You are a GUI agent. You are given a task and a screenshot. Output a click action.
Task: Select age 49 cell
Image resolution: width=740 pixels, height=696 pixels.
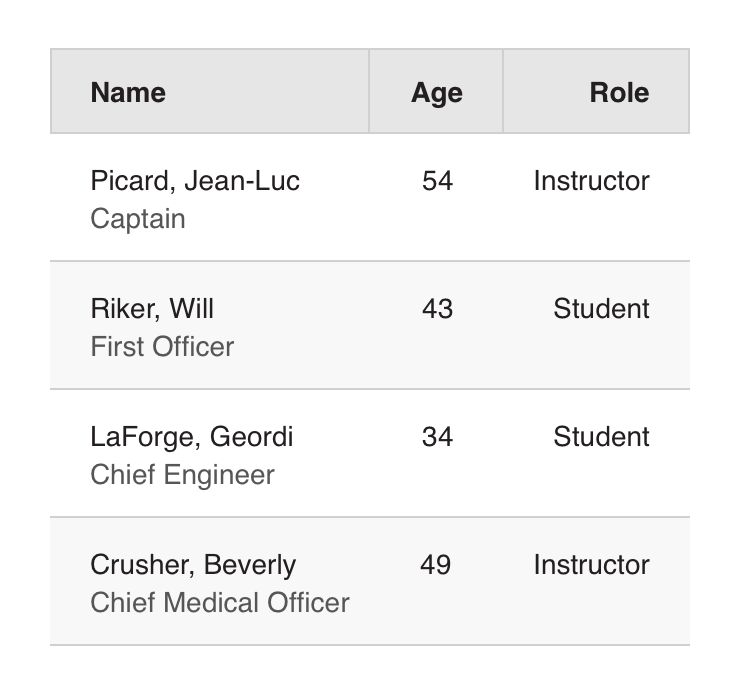436,565
